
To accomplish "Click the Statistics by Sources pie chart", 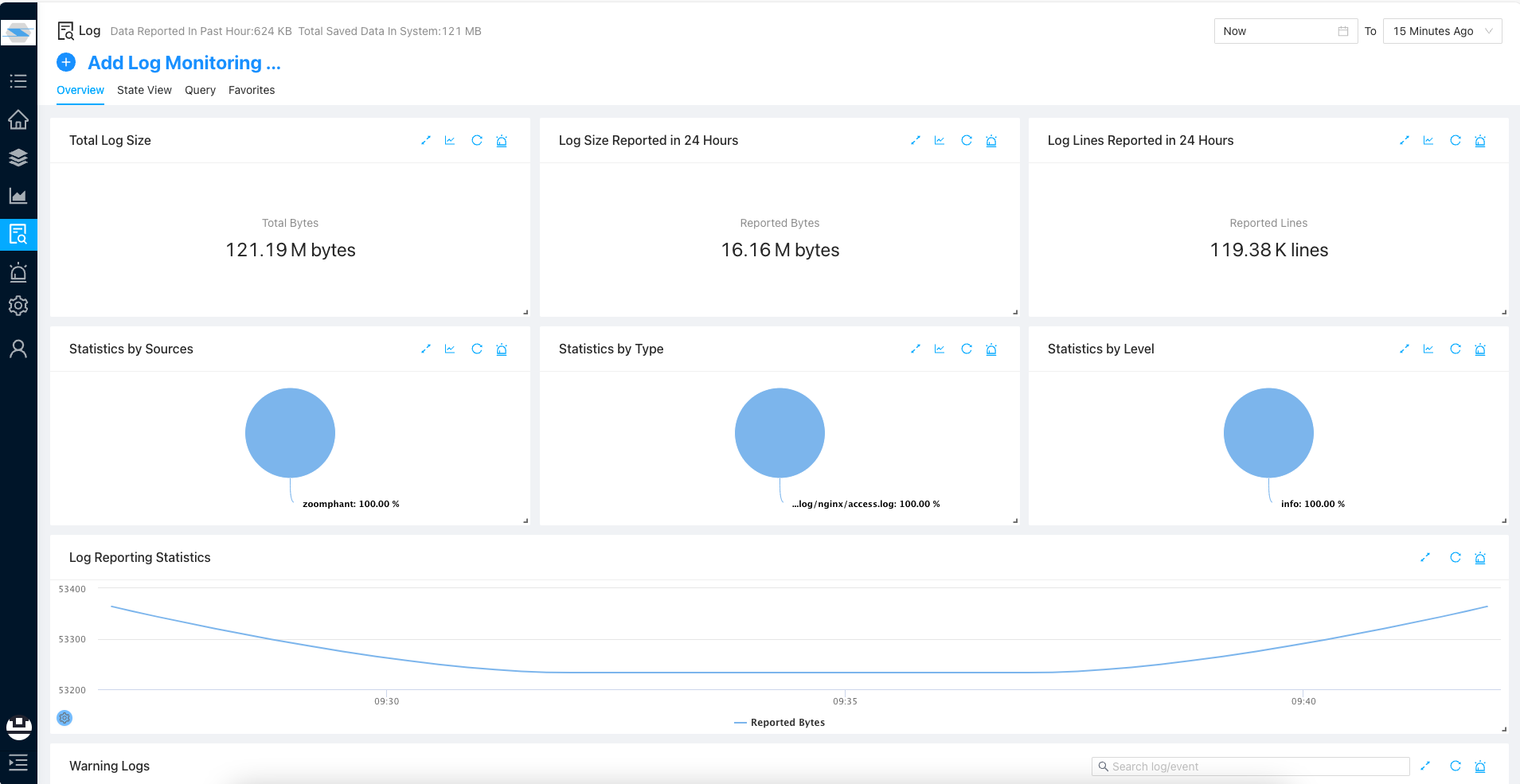I will pyautogui.click(x=290, y=433).
